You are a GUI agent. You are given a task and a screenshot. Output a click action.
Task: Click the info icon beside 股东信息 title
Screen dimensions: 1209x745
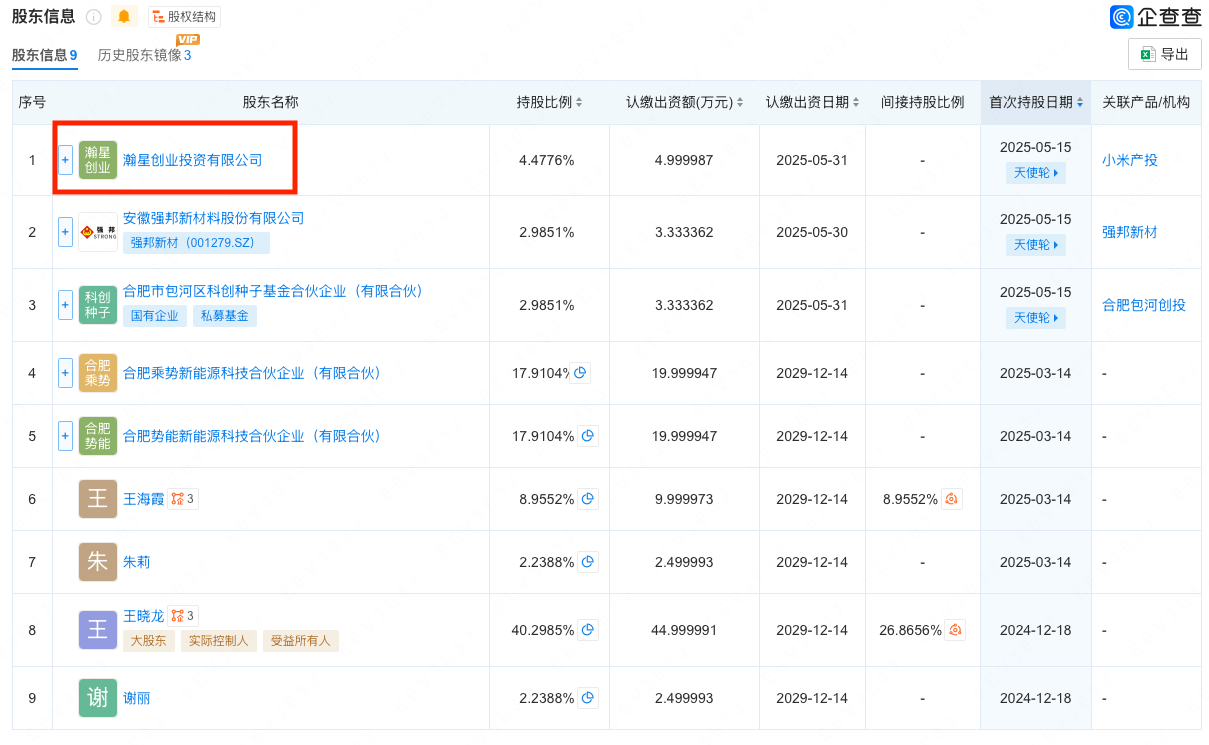(94, 17)
